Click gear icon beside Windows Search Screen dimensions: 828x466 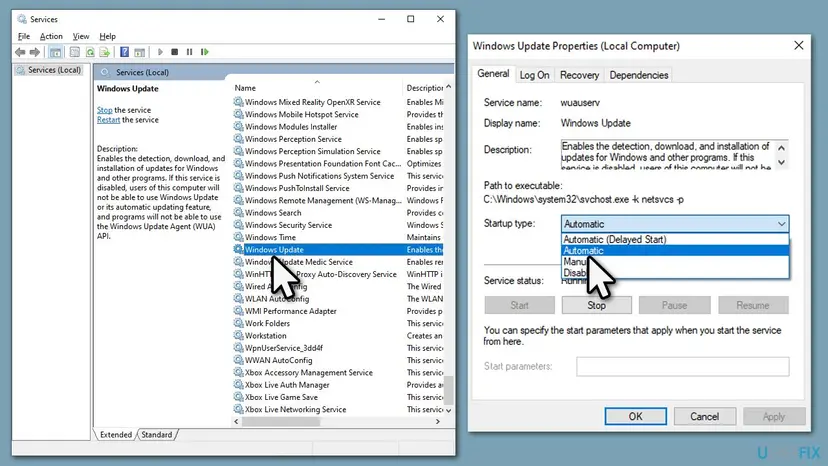pyautogui.click(x=238, y=212)
